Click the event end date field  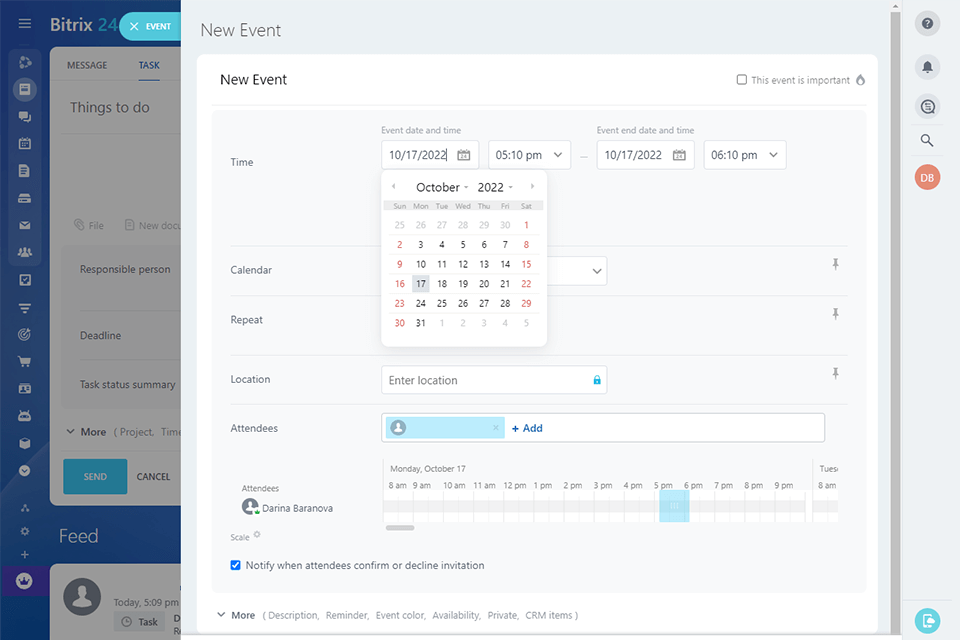tap(645, 155)
